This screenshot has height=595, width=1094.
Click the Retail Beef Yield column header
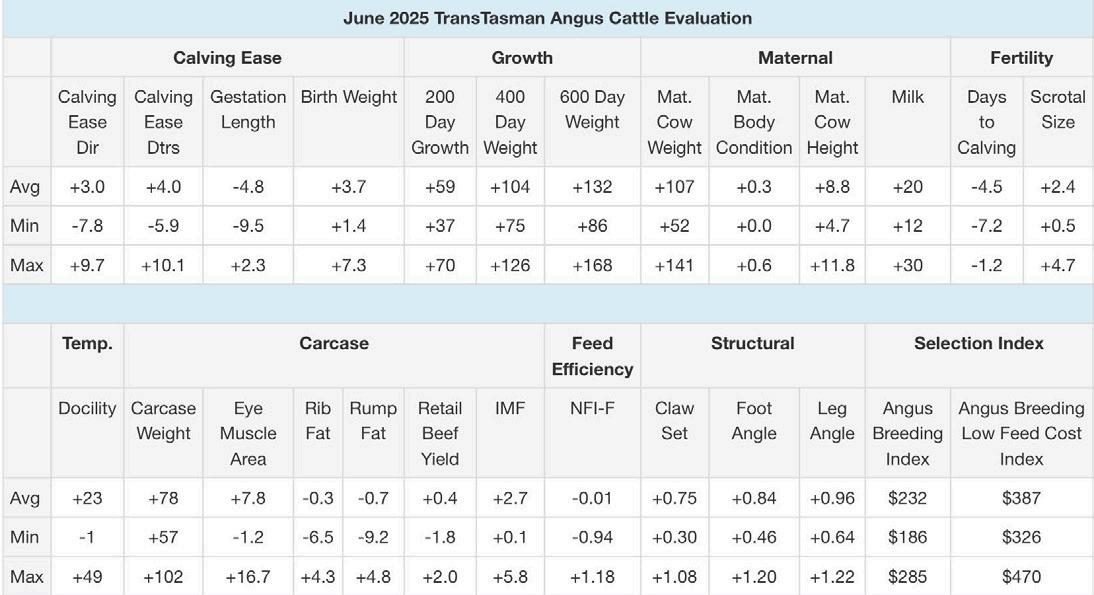[440, 433]
